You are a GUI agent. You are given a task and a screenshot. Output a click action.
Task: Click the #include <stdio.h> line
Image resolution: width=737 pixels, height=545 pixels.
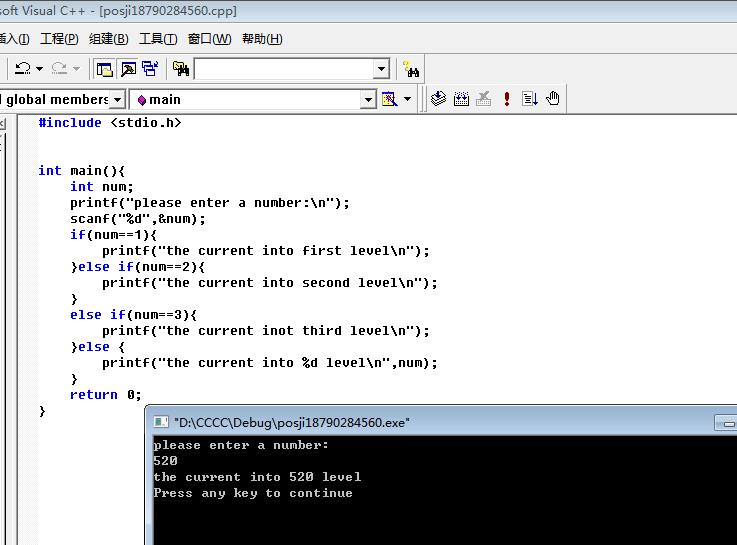pyautogui.click(x=110, y=123)
